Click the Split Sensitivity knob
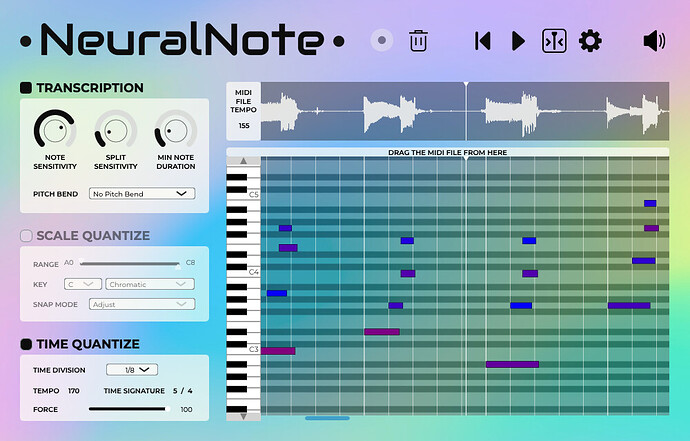Image resolution: width=690 pixels, height=441 pixels. tap(115, 130)
